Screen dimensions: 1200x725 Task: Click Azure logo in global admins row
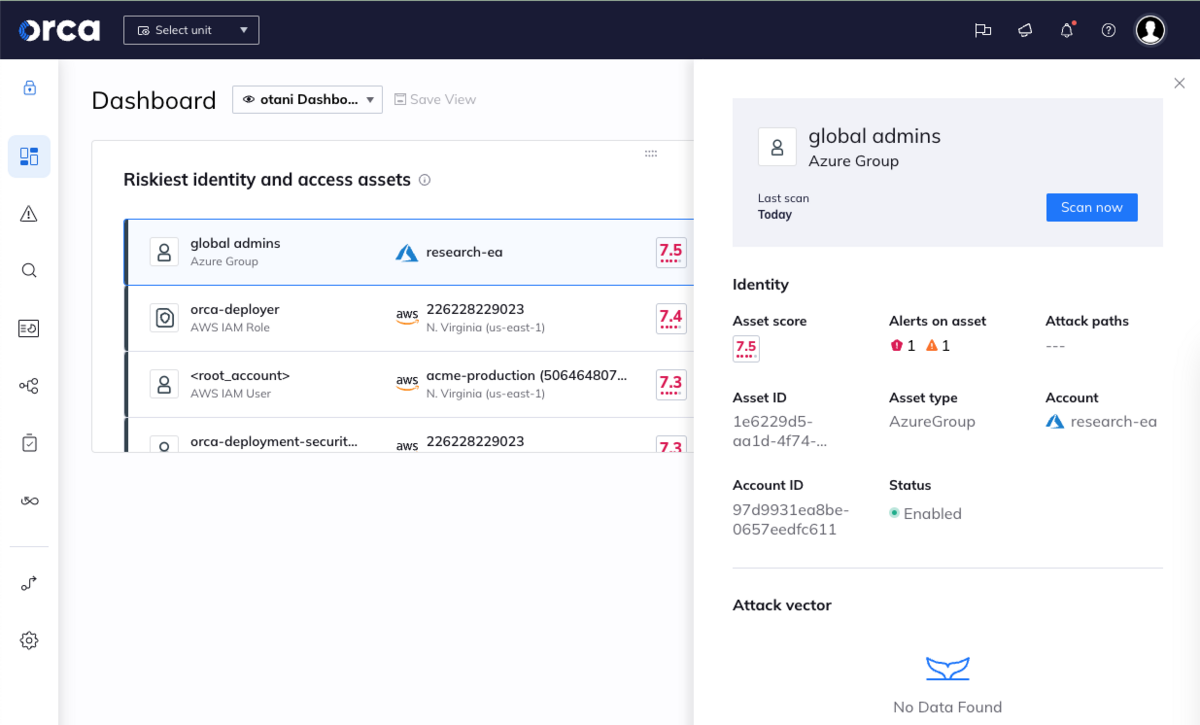[x=407, y=252]
